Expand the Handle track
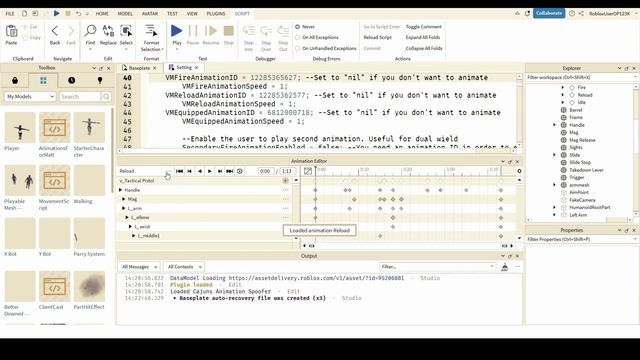Viewport: 640px width, 360px height. [x=120, y=190]
